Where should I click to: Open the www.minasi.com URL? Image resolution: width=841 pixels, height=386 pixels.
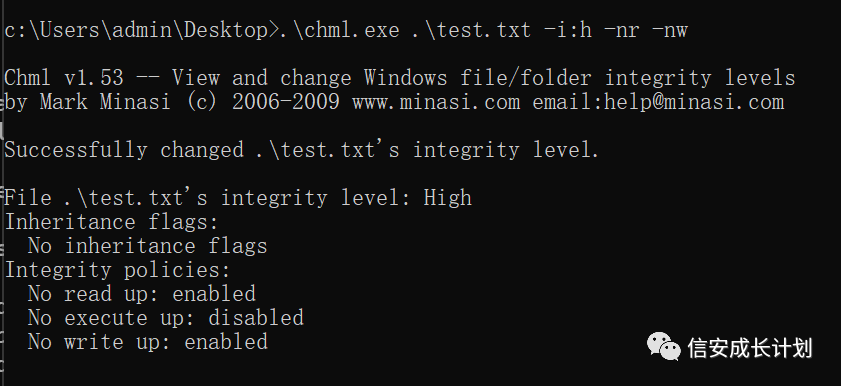tap(436, 102)
